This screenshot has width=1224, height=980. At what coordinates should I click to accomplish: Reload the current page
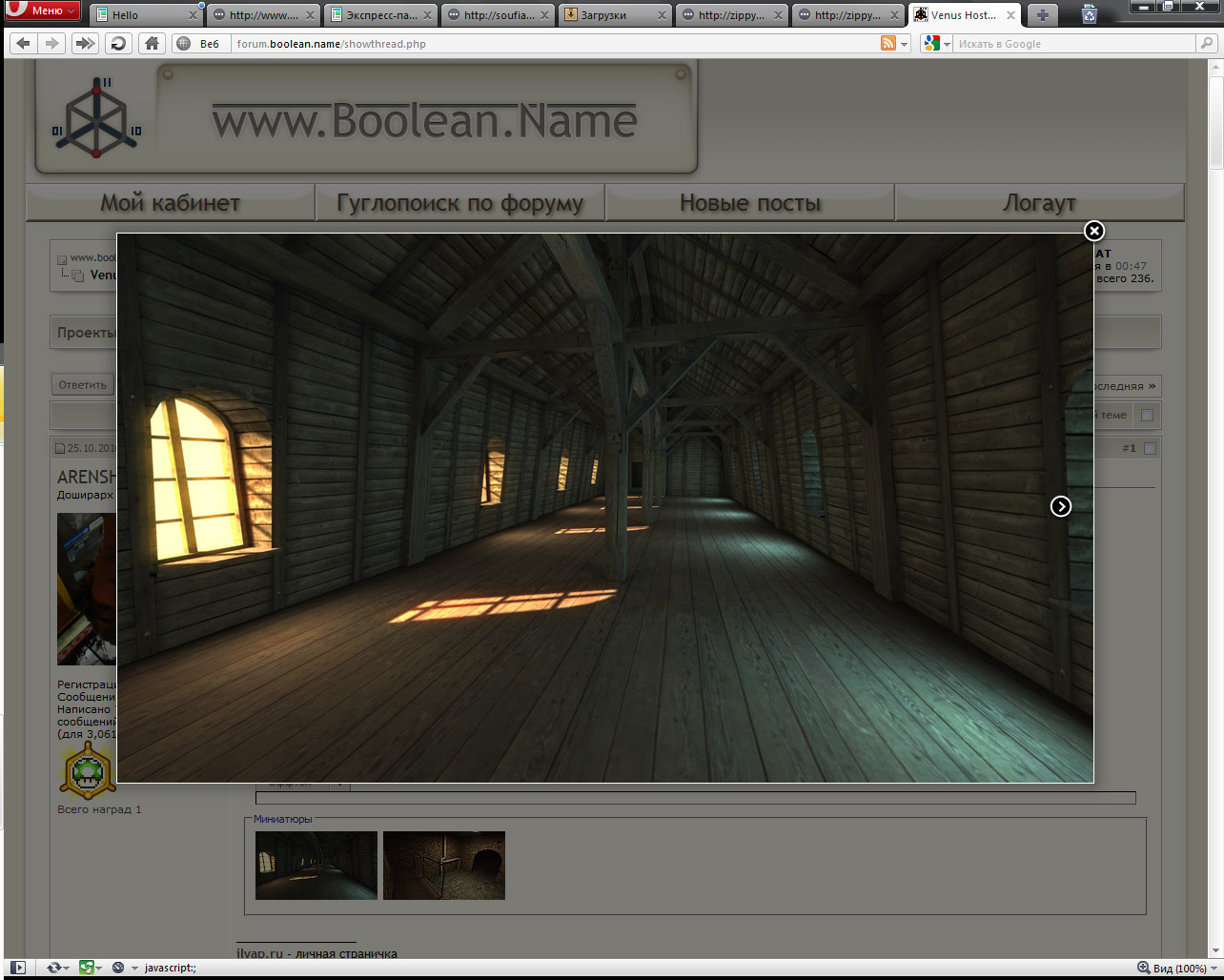(117, 43)
